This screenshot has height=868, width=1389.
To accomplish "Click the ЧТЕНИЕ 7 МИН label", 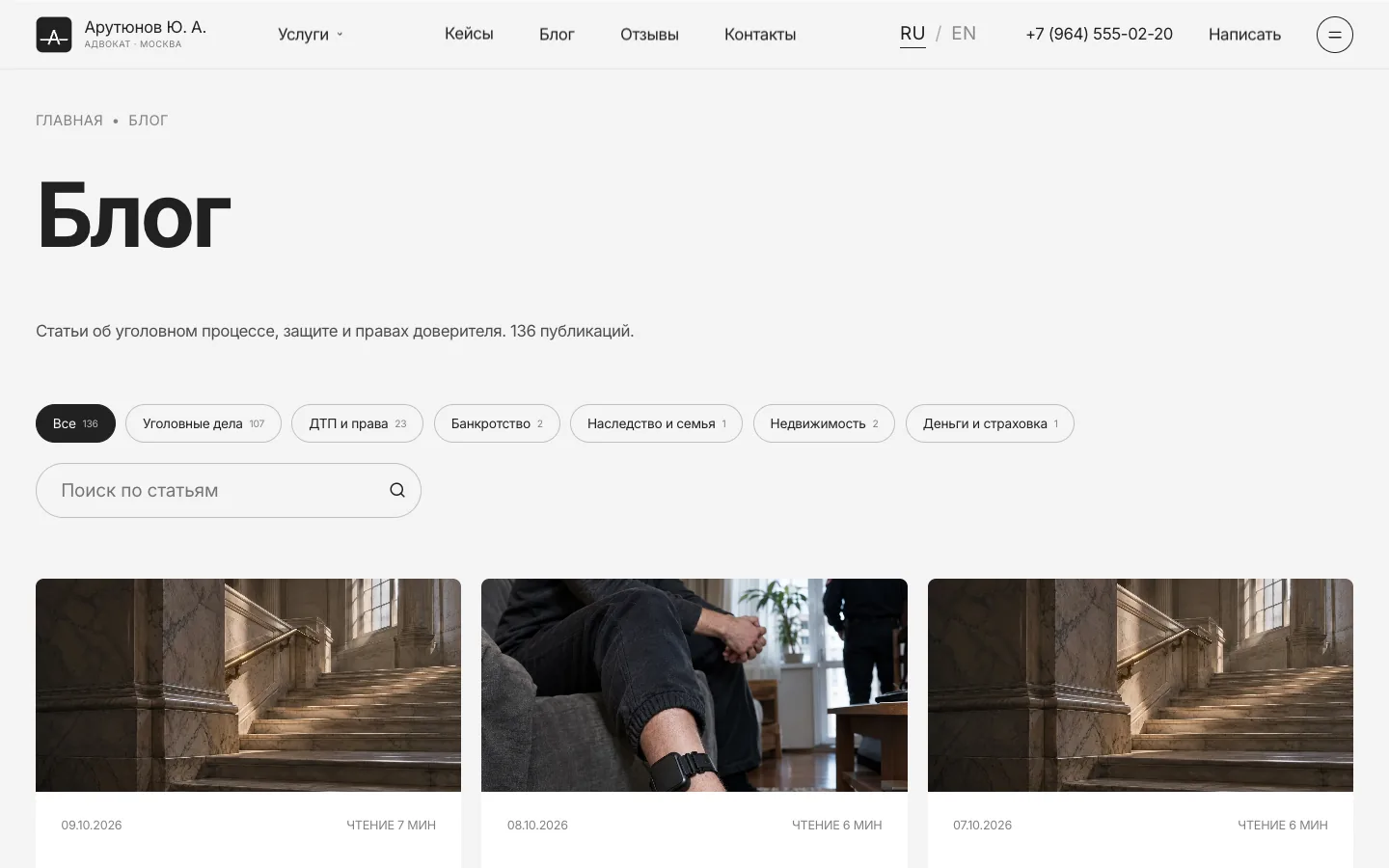I will (x=391, y=825).
